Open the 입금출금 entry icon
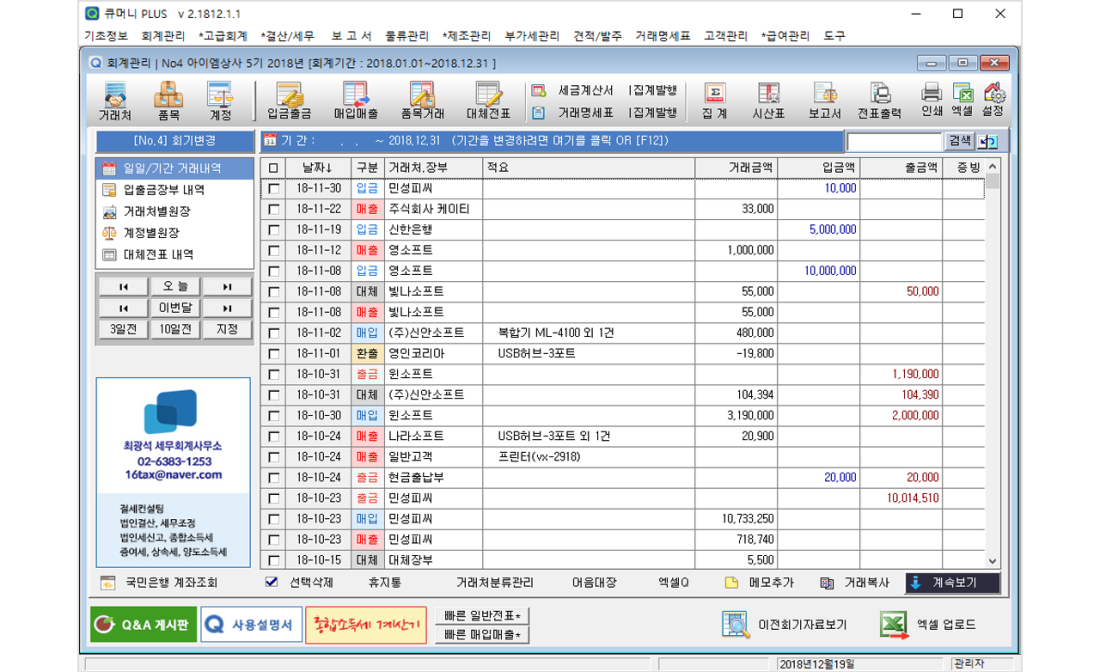 [x=289, y=101]
